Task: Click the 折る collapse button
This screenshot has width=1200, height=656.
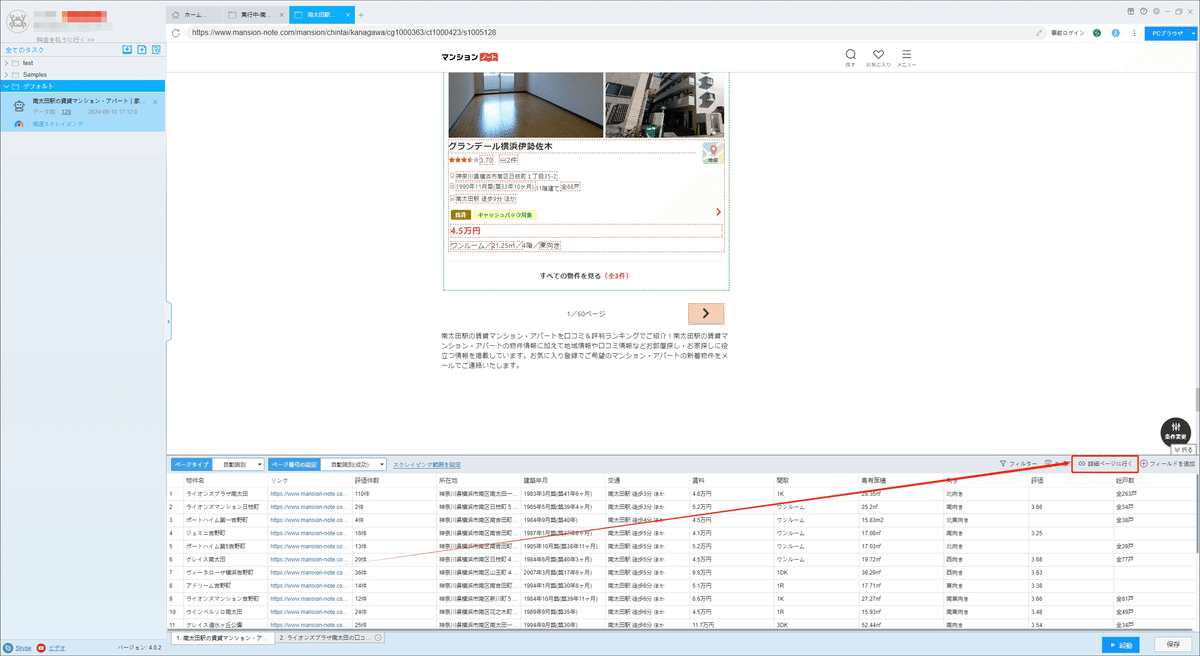Action: point(1183,449)
